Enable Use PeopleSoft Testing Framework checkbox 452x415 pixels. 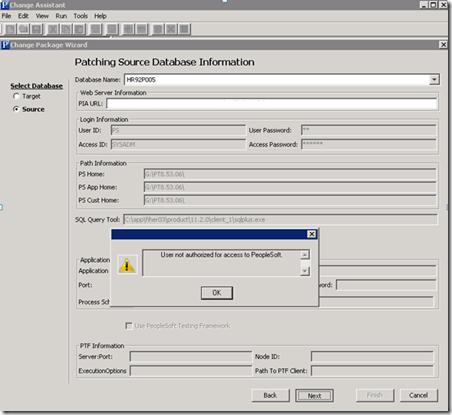coord(129,326)
